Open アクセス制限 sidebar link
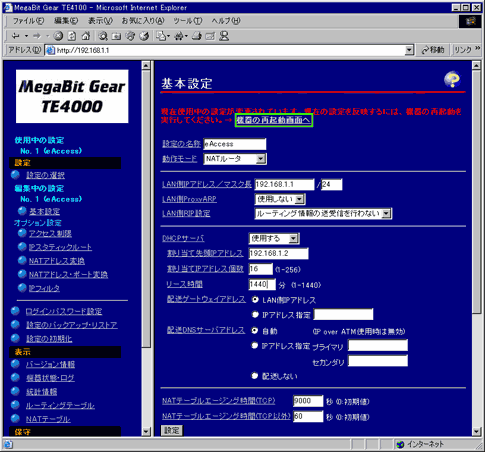The width and height of the screenshot is (485, 452). [x=50, y=233]
